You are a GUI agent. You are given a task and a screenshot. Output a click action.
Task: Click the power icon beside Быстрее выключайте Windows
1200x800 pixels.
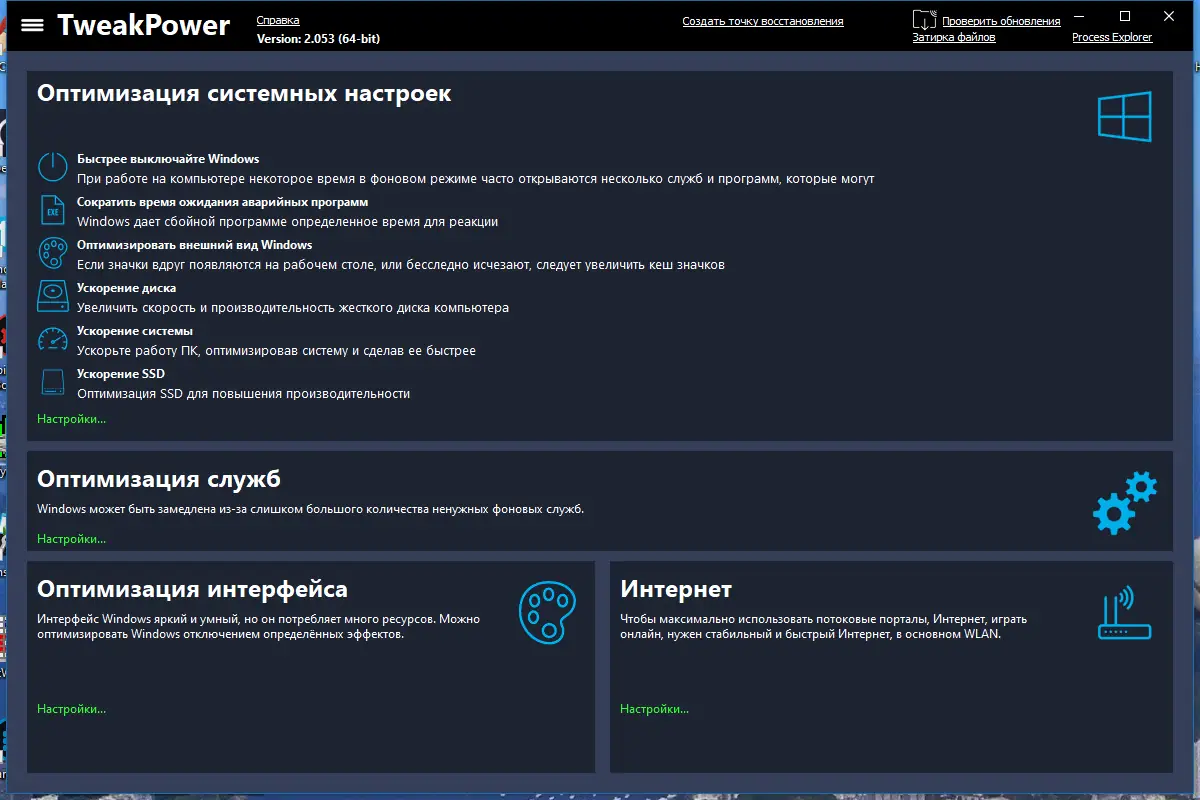[x=52, y=167]
